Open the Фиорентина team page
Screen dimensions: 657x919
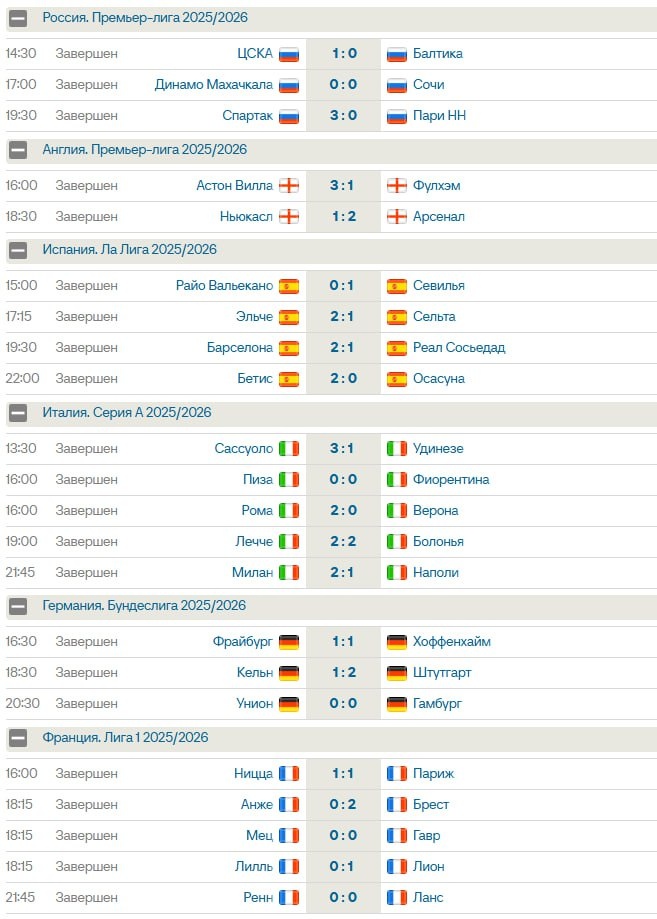451,479
